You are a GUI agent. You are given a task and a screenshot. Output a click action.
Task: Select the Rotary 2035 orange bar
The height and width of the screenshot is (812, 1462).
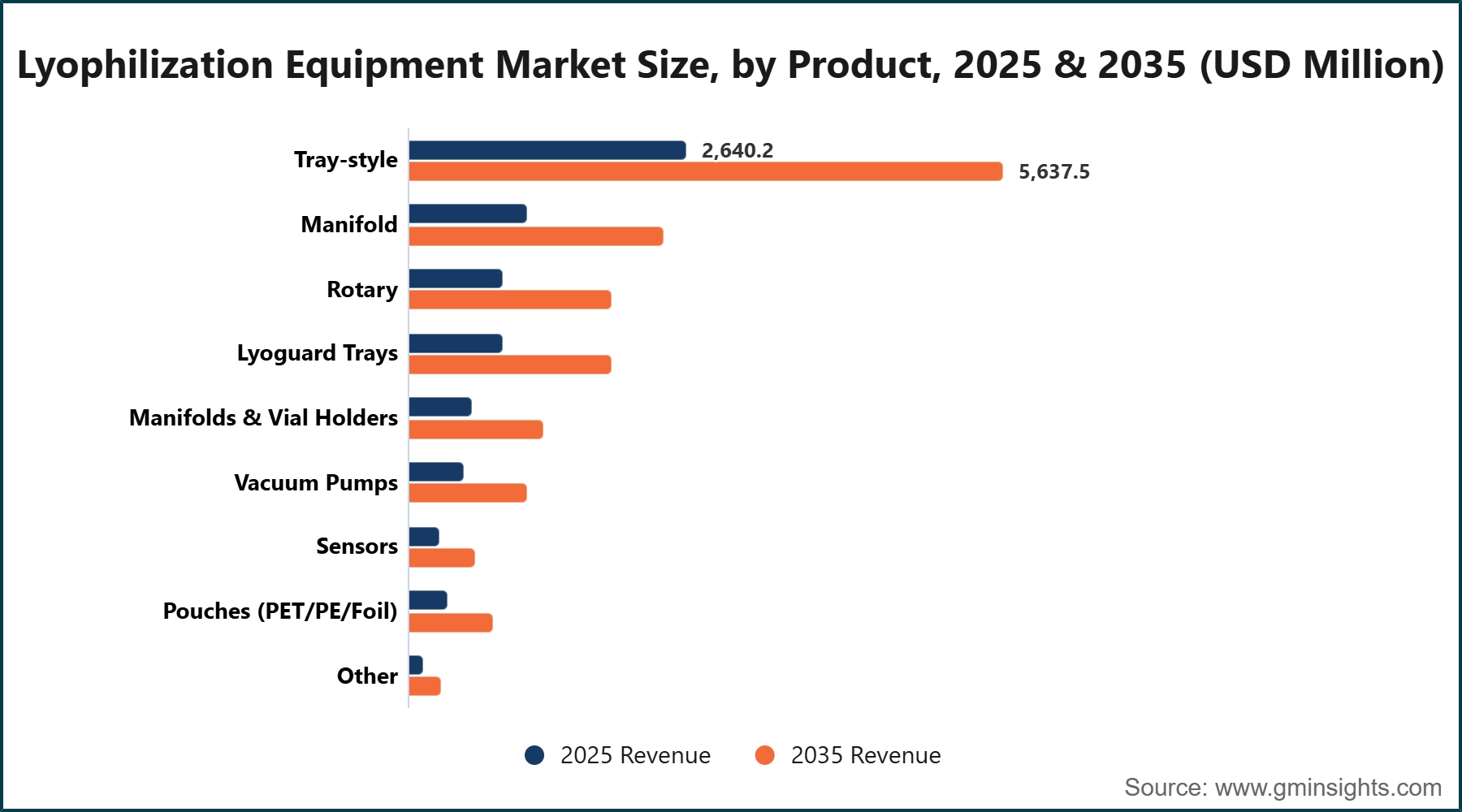point(510,300)
